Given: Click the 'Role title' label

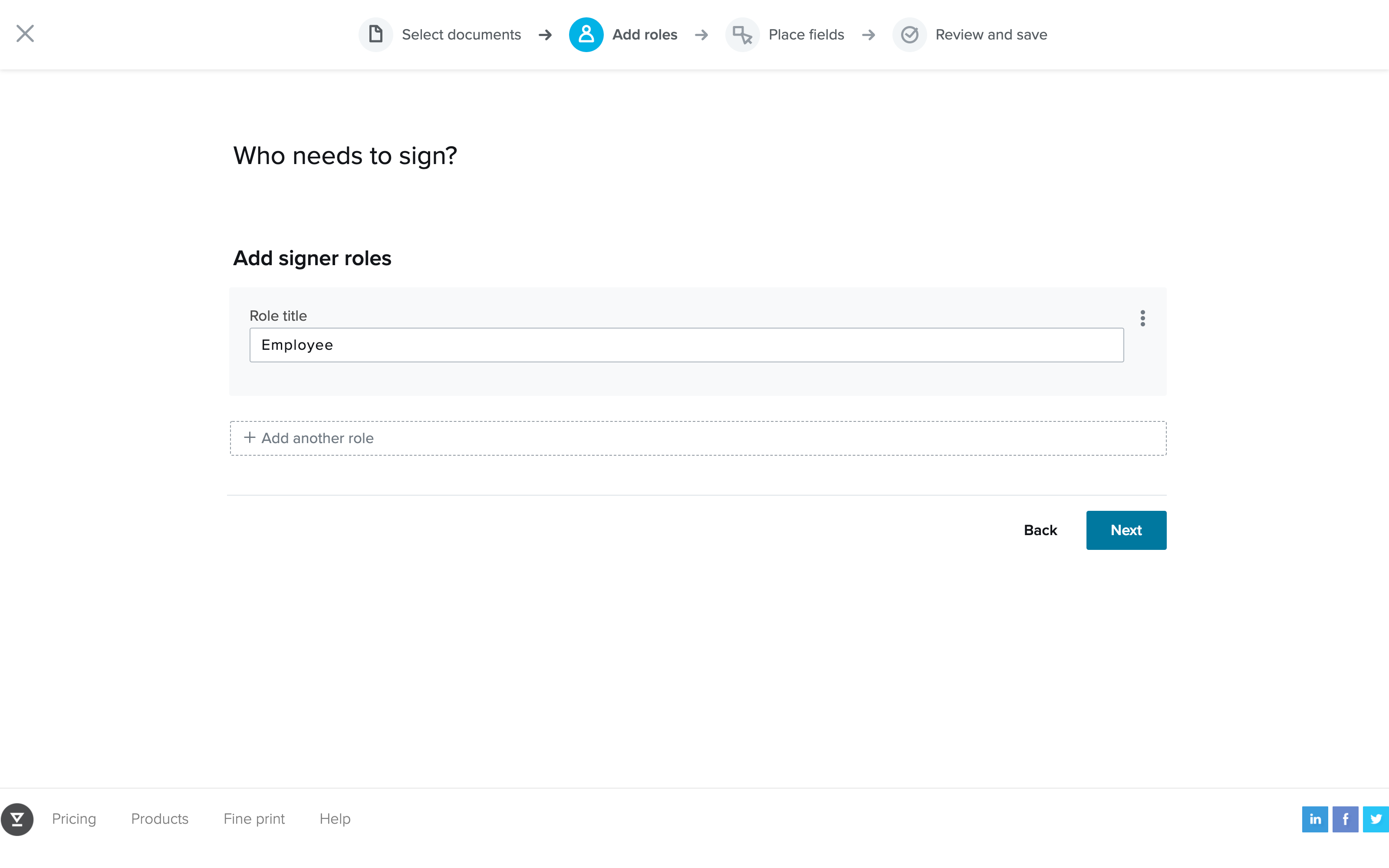Looking at the screenshot, I should coord(278,316).
